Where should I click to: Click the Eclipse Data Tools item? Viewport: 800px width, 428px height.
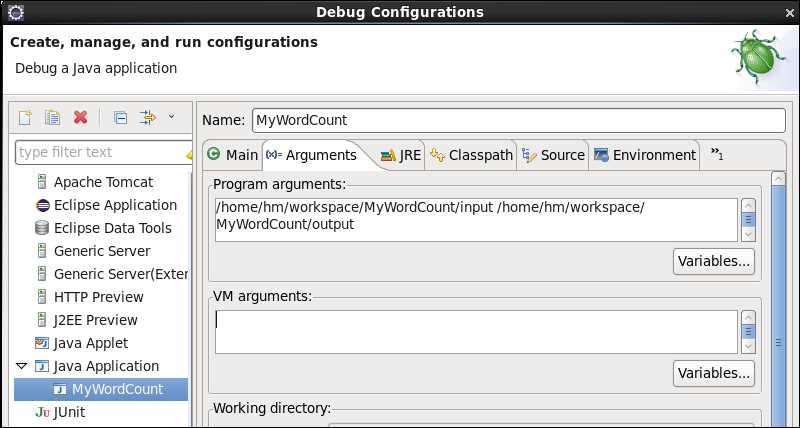[112, 228]
